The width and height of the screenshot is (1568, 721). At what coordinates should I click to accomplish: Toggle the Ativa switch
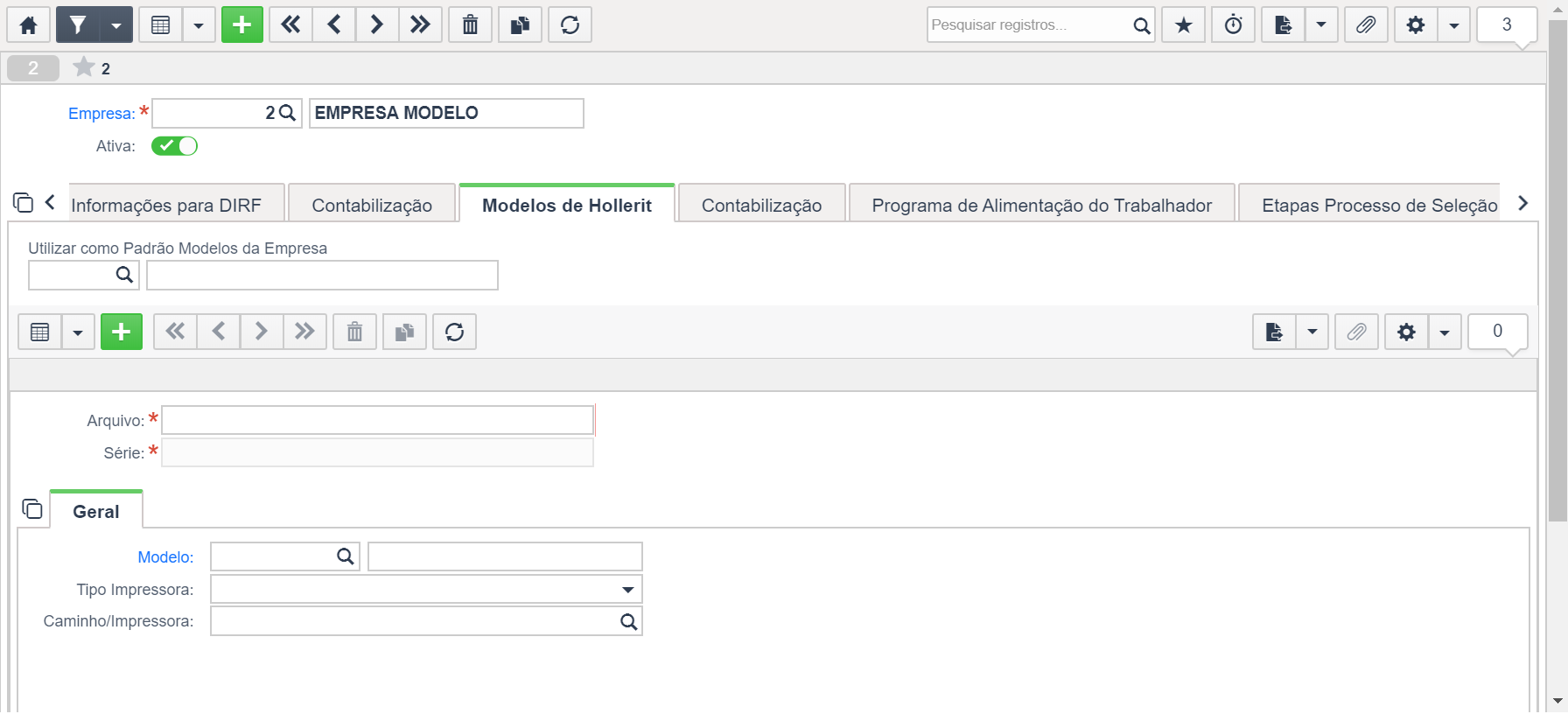pos(174,146)
